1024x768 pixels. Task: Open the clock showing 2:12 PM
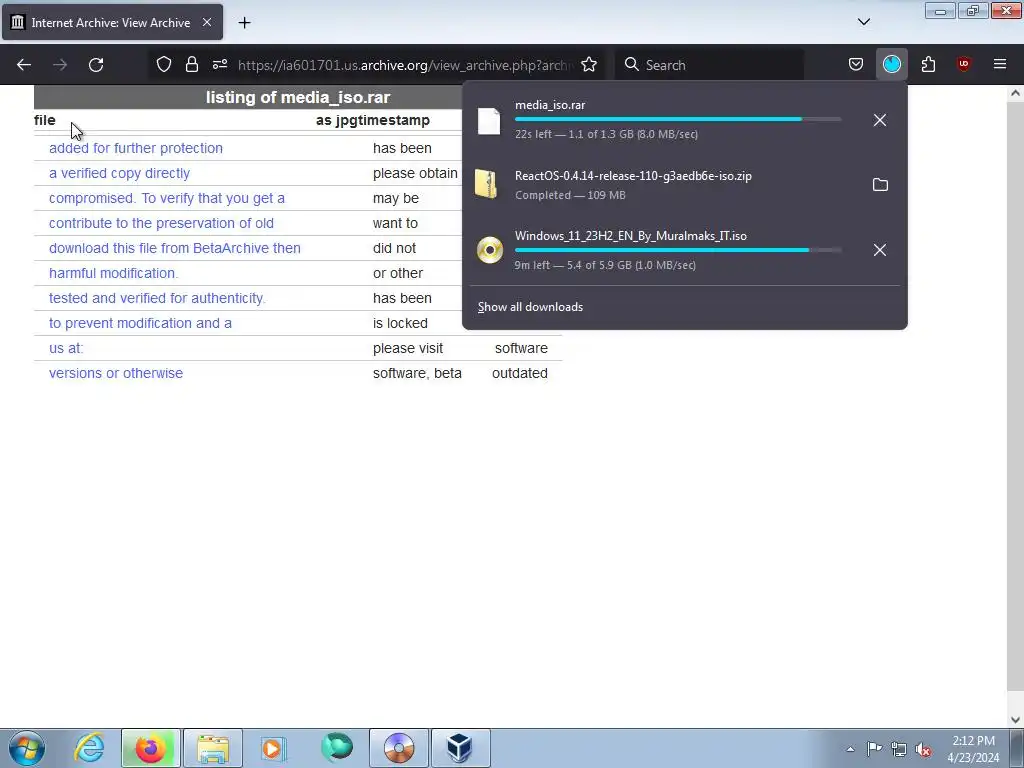[973, 749]
